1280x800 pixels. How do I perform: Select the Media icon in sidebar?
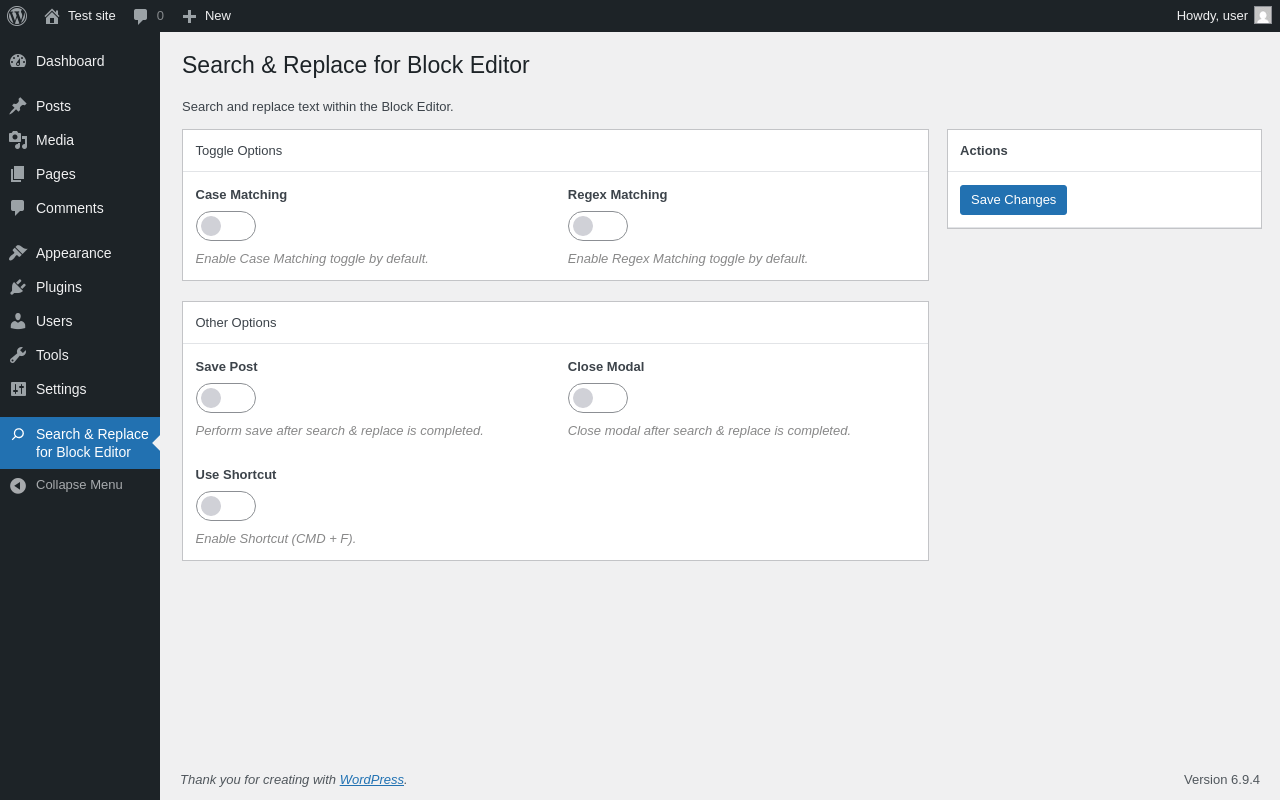[x=18, y=140]
